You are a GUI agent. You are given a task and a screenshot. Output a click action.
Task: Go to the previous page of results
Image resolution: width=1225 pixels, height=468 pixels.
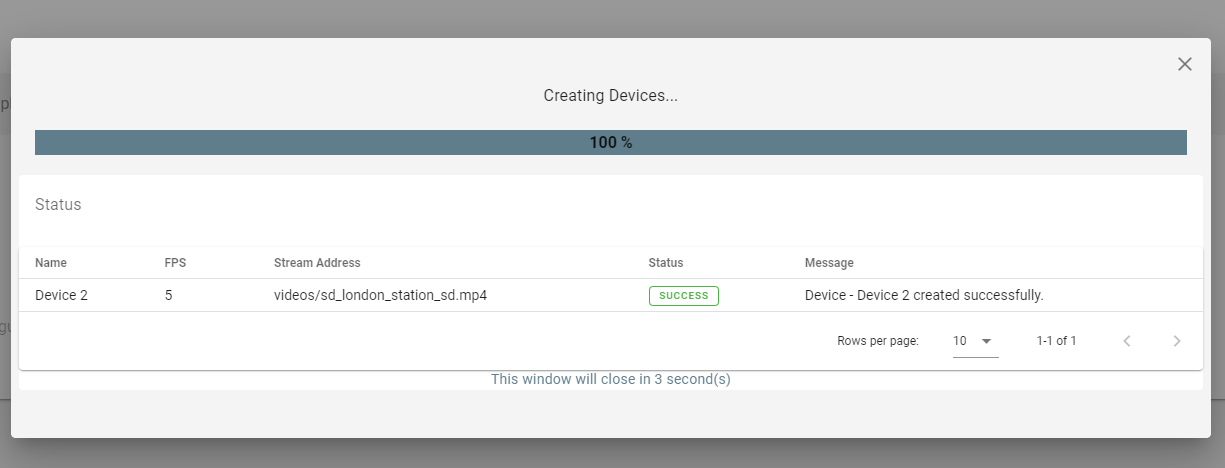1127,341
